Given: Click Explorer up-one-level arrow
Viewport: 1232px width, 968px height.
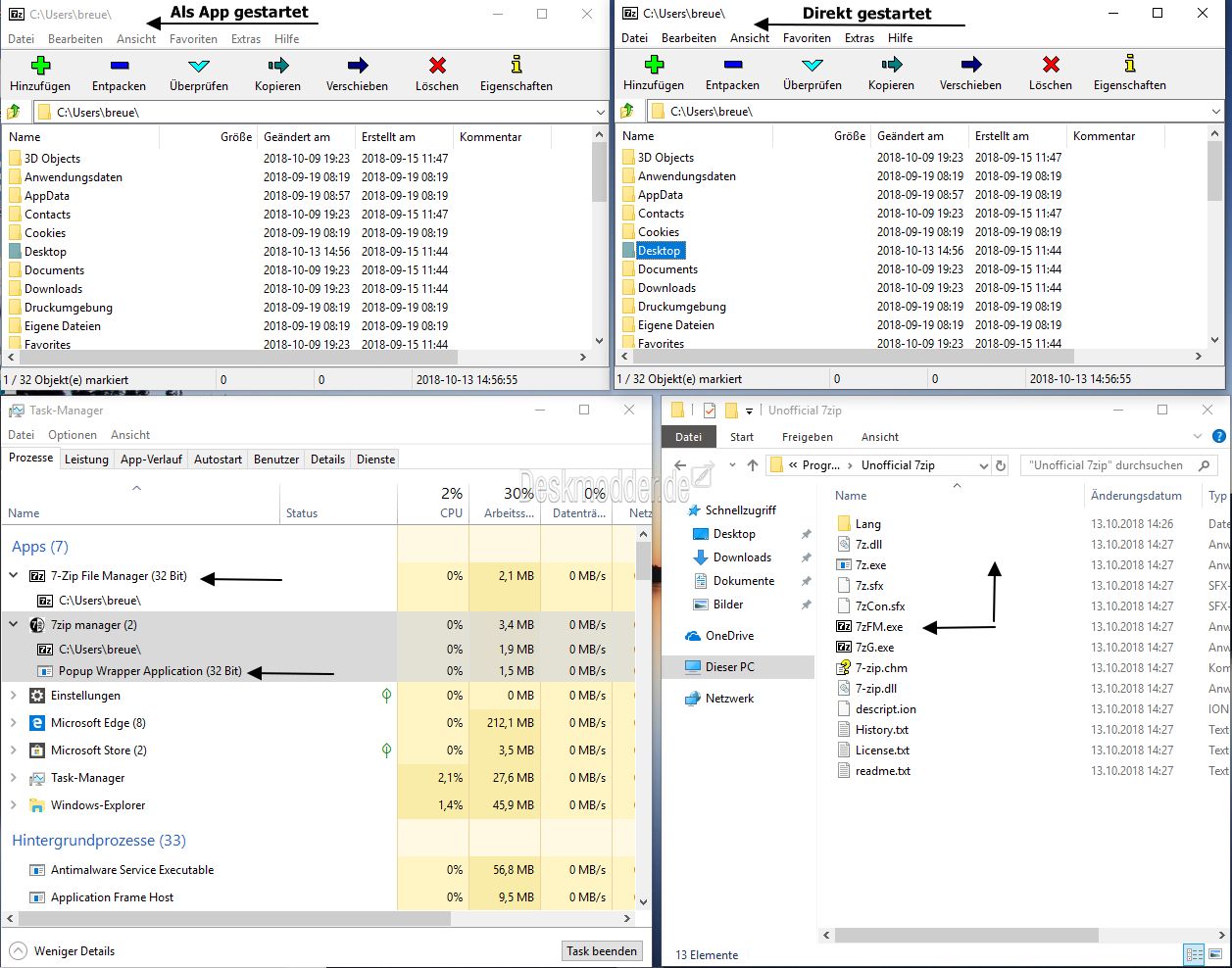Looking at the screenshot, I should click(x=753, y=465).
